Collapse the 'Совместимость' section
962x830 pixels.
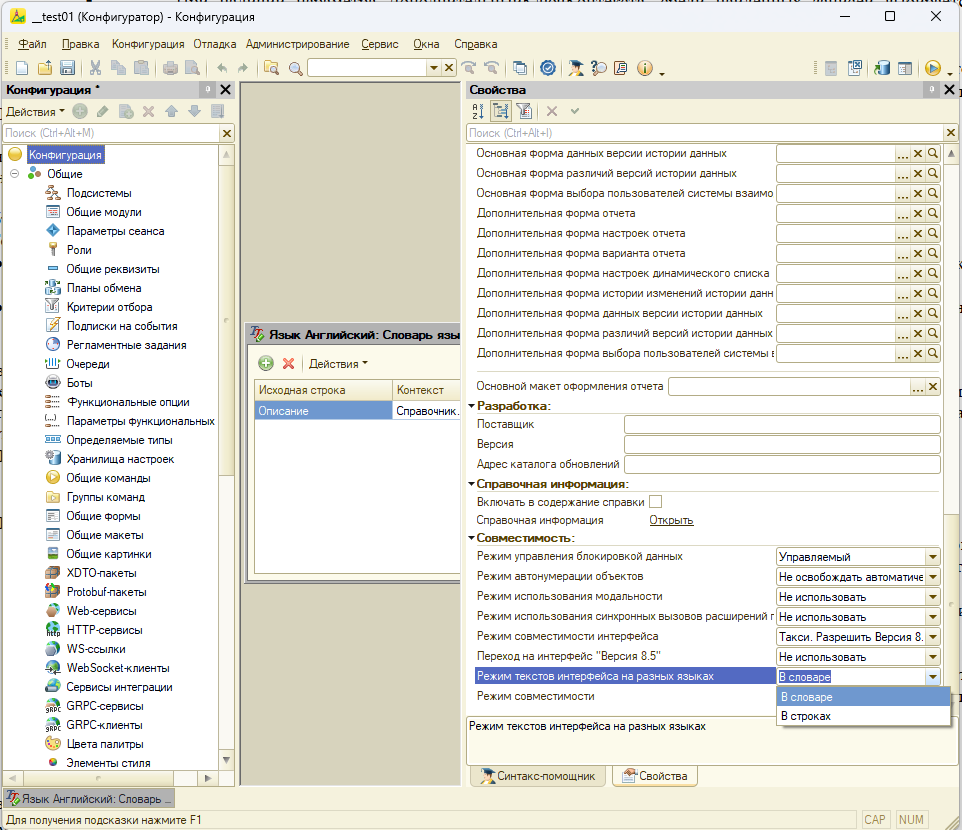pos(471,537)
